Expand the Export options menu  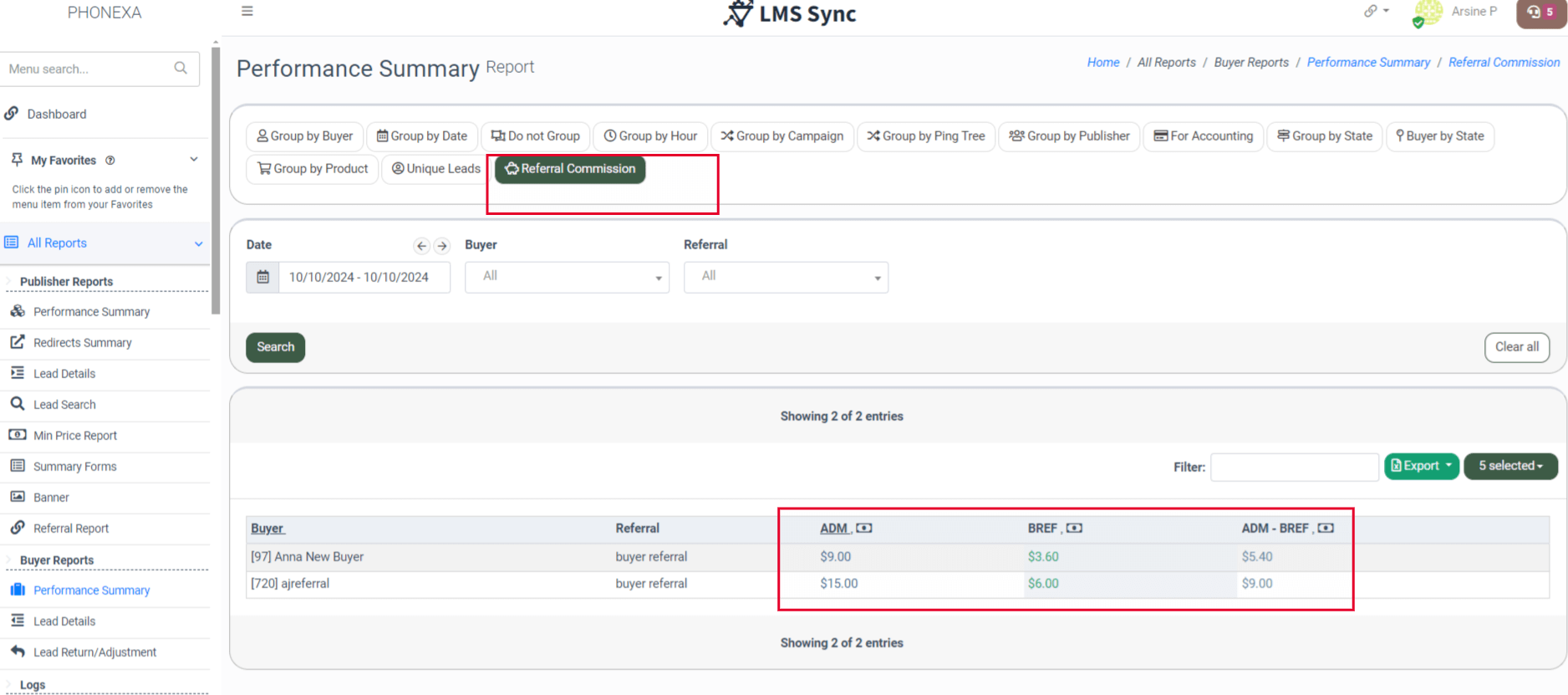click(1421, 466)
